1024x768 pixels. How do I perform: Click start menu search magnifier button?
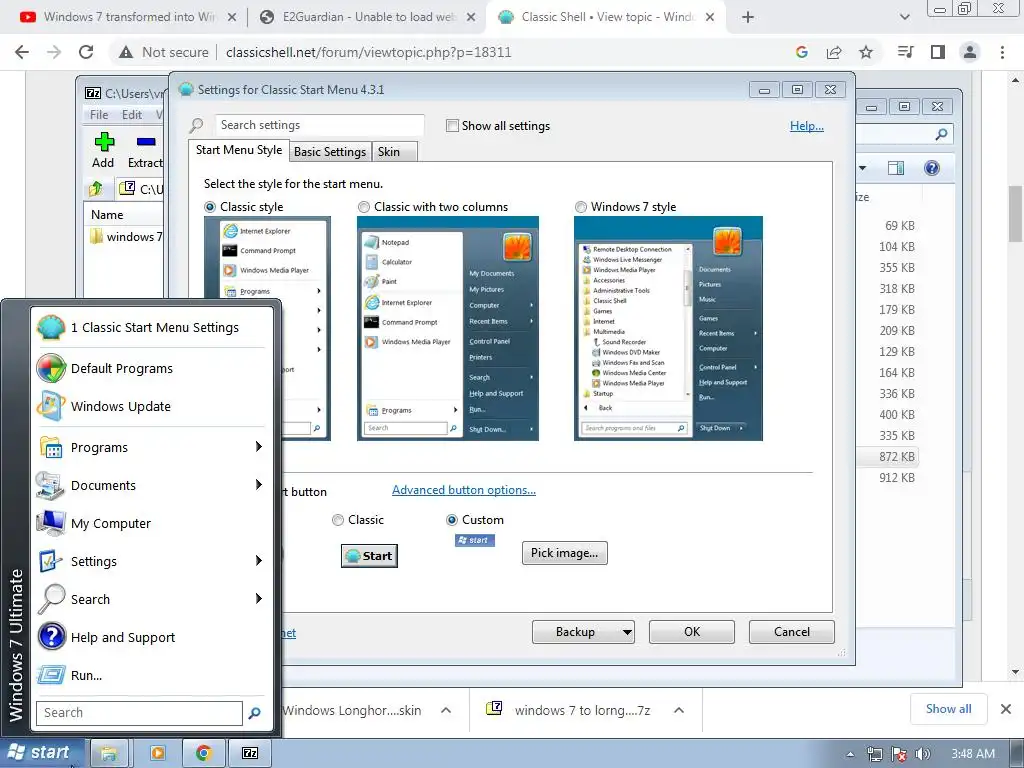coord(254,712)
